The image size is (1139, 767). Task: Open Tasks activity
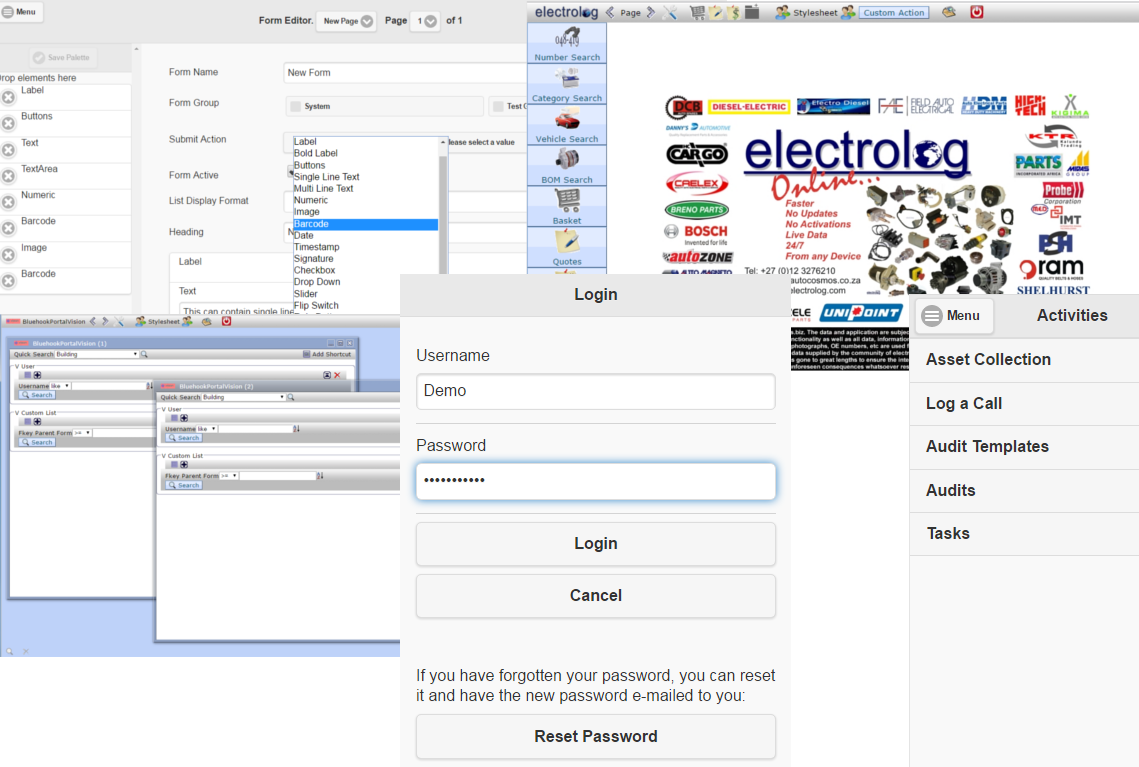coord(1024,534)
